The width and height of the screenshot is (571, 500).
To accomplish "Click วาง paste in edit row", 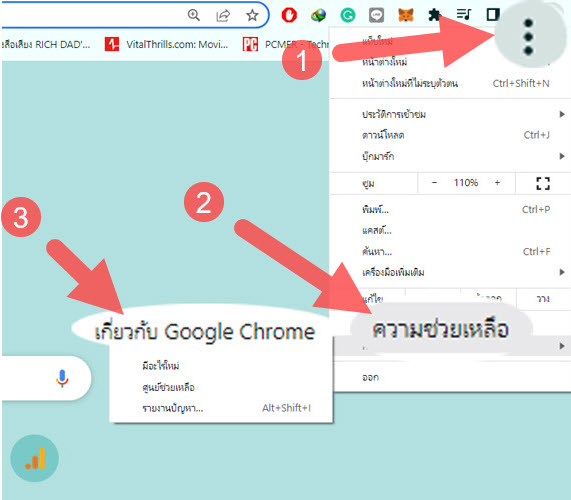I will point(543,299).
